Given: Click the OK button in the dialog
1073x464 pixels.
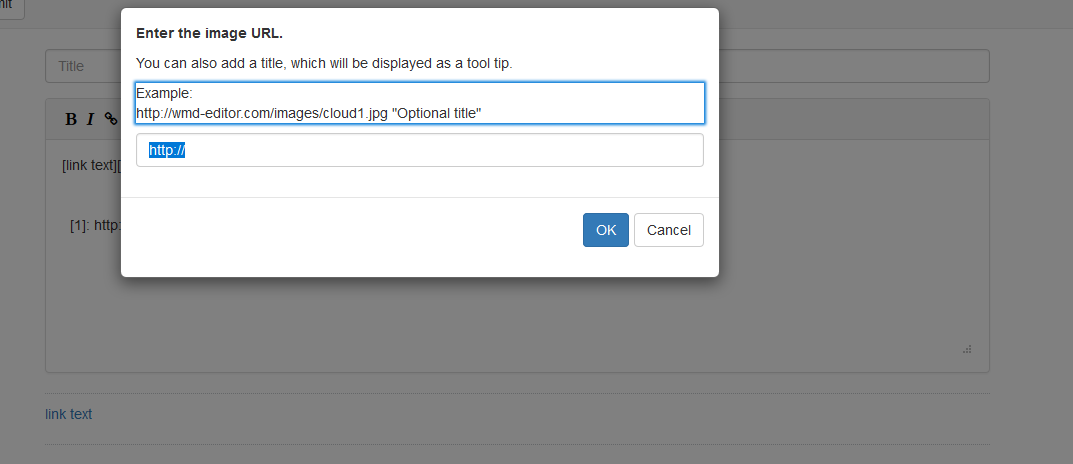Looking at the screenshot, I should (x=606, y=230).
